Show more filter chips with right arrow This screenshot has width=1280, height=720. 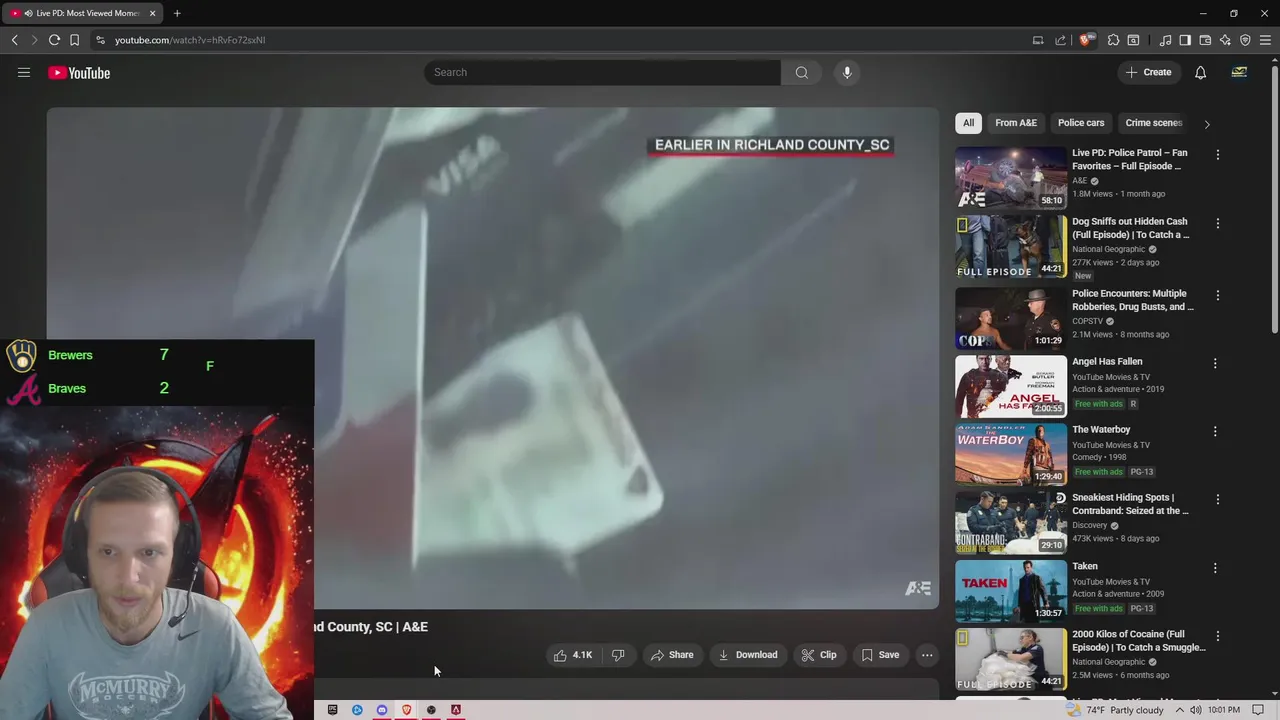[1207, 124]
